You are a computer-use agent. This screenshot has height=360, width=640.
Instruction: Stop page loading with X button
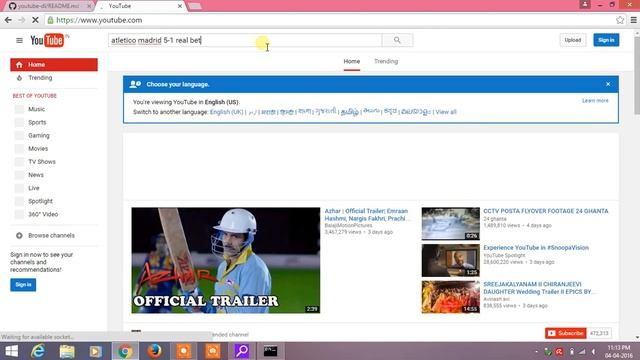pyautogui.click(x=35, y=20)
